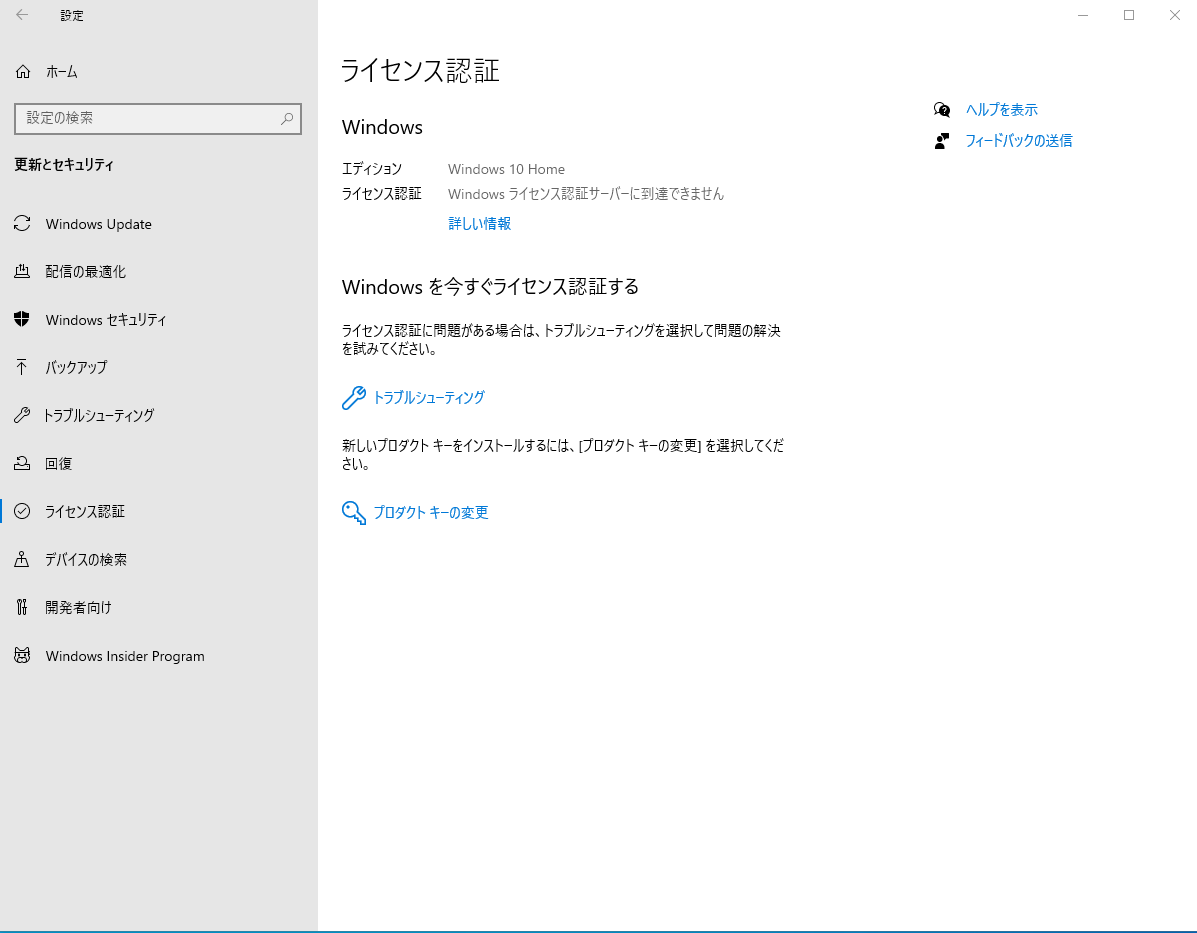
Task: Click the Windows セキュリティ shield icon
Action: pos(22,320)
